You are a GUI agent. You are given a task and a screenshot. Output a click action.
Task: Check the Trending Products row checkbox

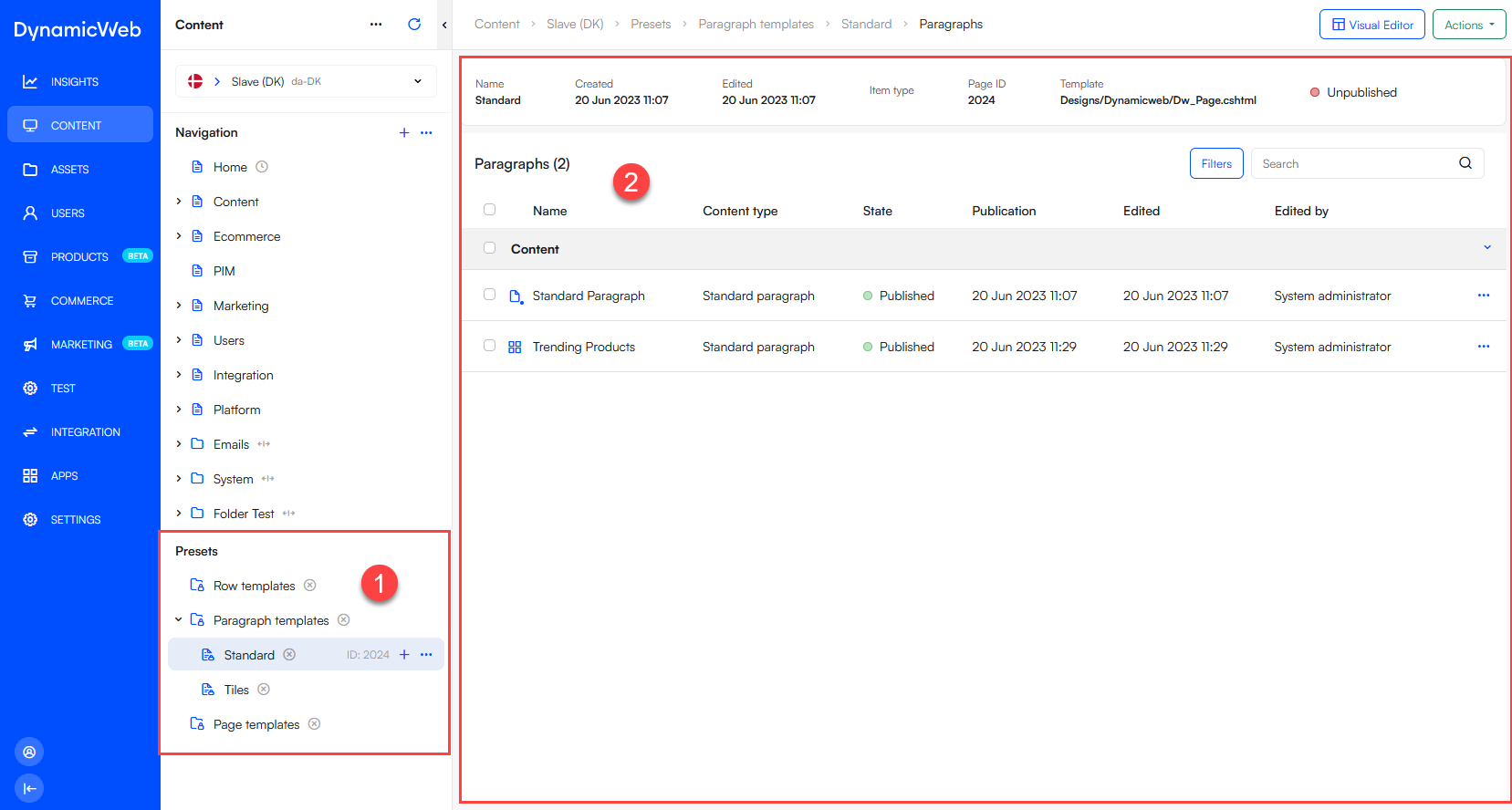(x=490, y=346)
